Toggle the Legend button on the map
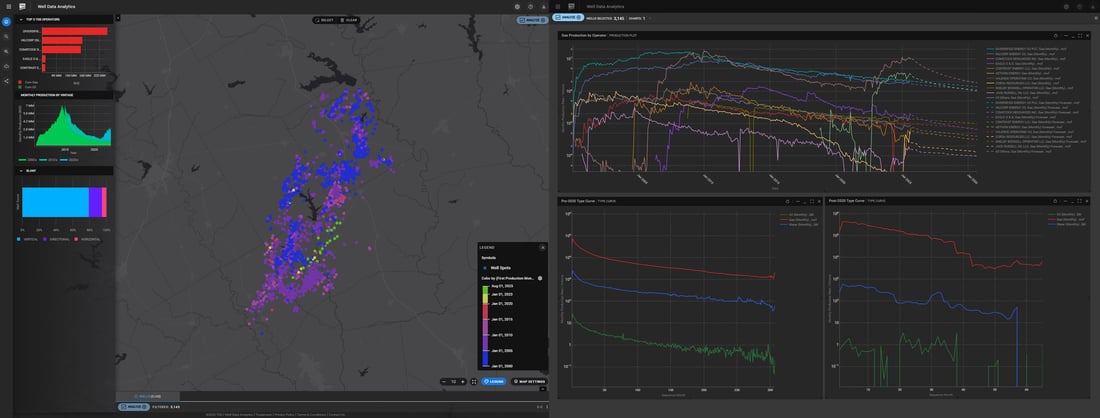Image resolution: width=1100 pixels, height=418 pixels. 493,381
